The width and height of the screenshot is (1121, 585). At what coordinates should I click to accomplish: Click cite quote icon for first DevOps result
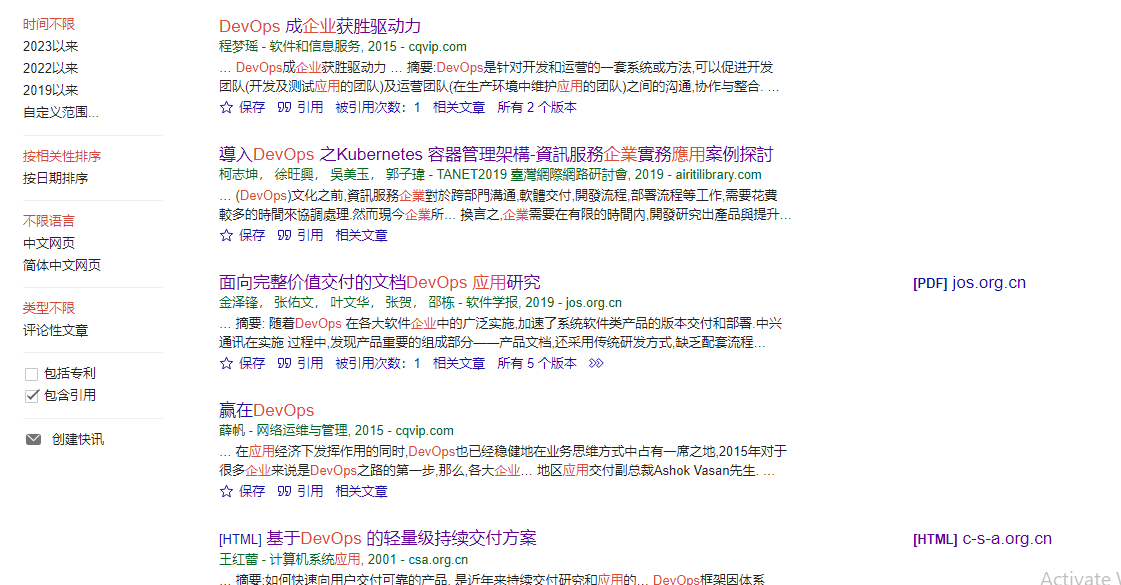[284, 107]
